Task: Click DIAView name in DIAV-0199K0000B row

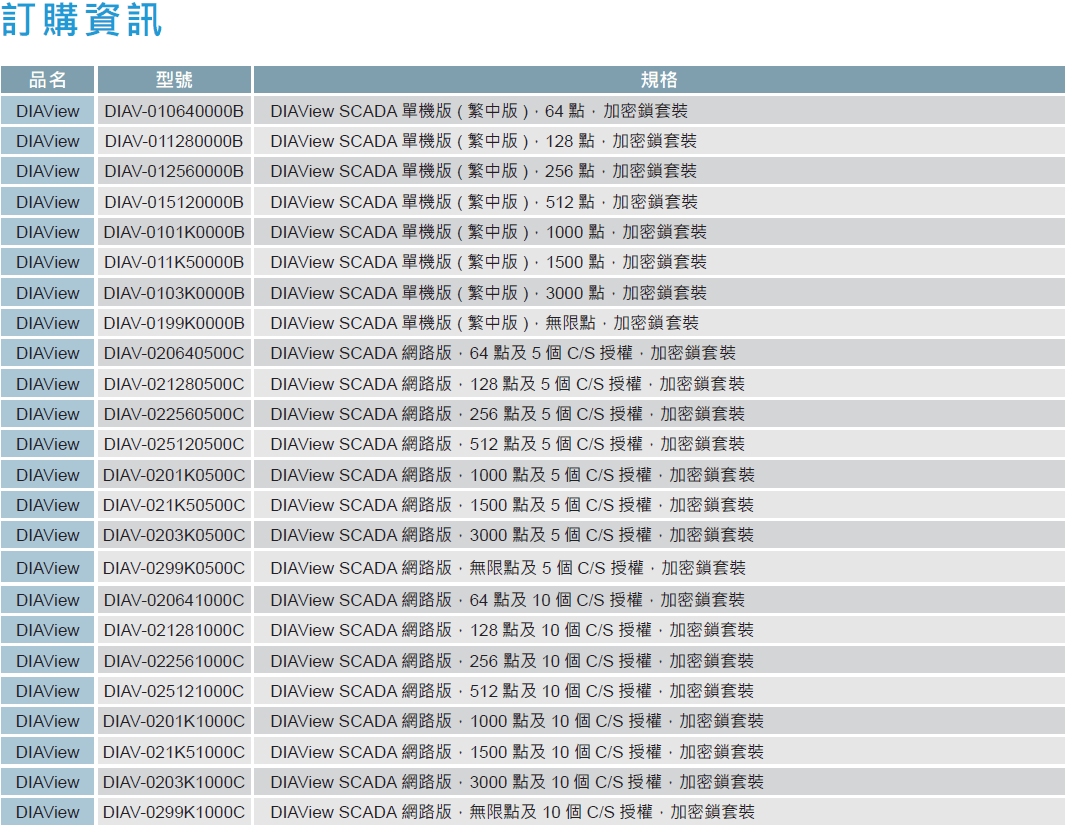Action: coord(48,323)
